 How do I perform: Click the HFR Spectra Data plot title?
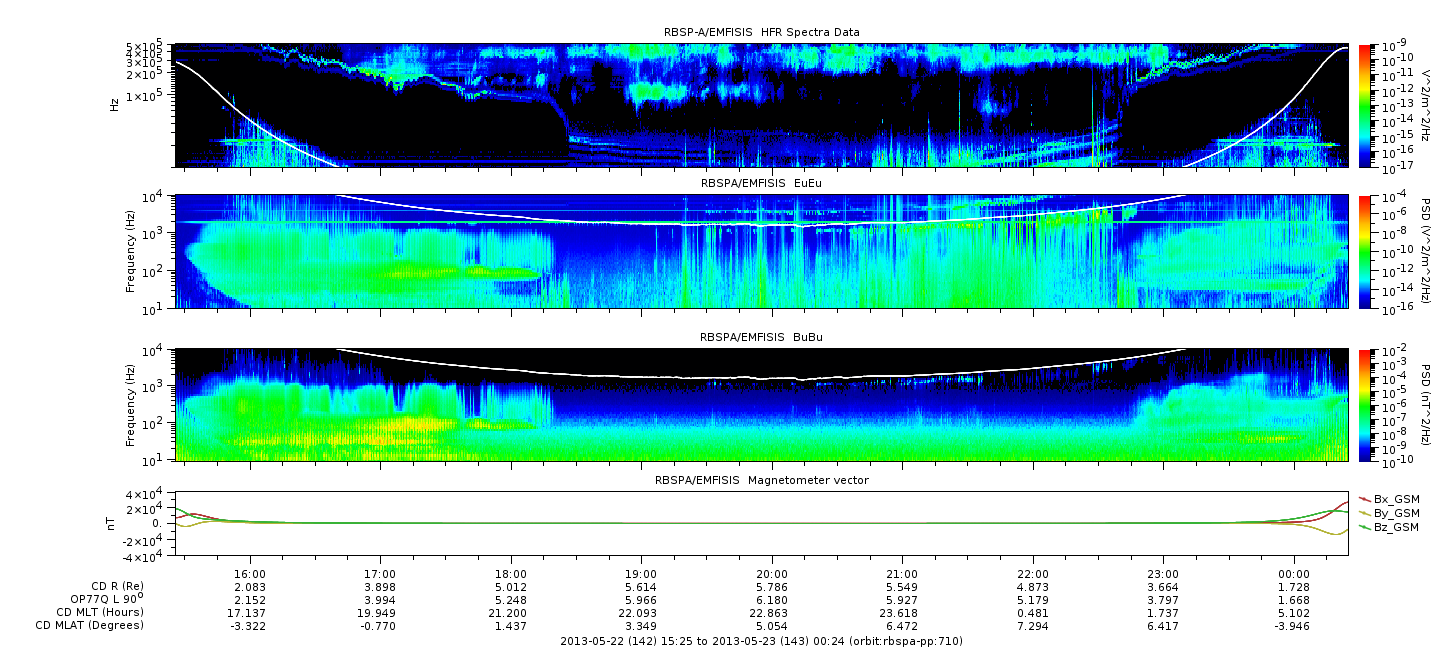761,32
